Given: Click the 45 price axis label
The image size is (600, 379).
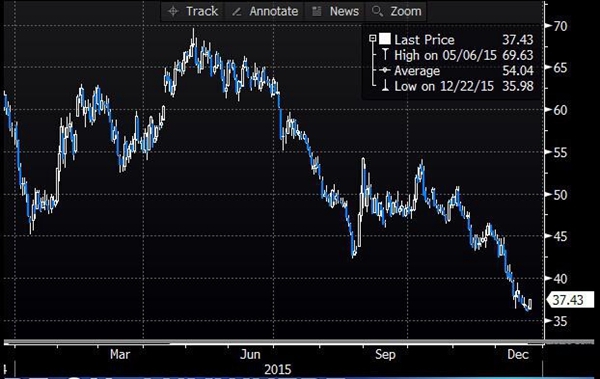Looking at the screenshot, I should pyautogui.click(x=561, y=237).
